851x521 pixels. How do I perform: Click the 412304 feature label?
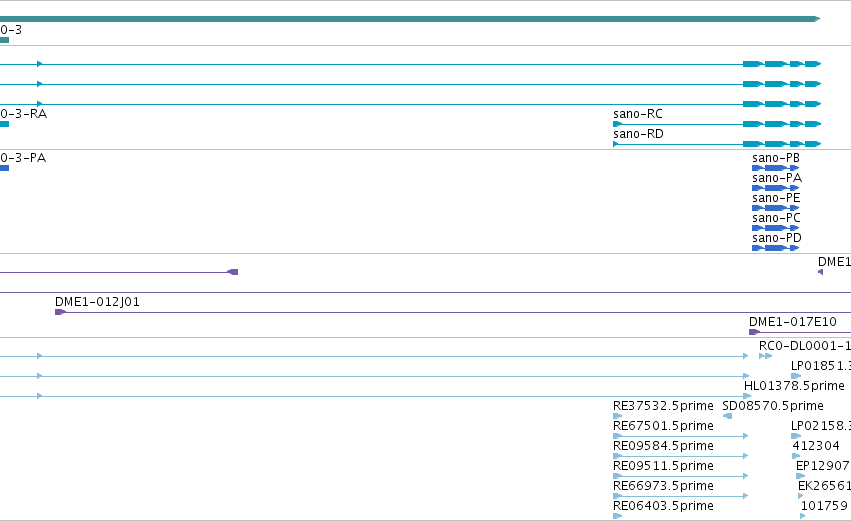(x=816, y=446)
